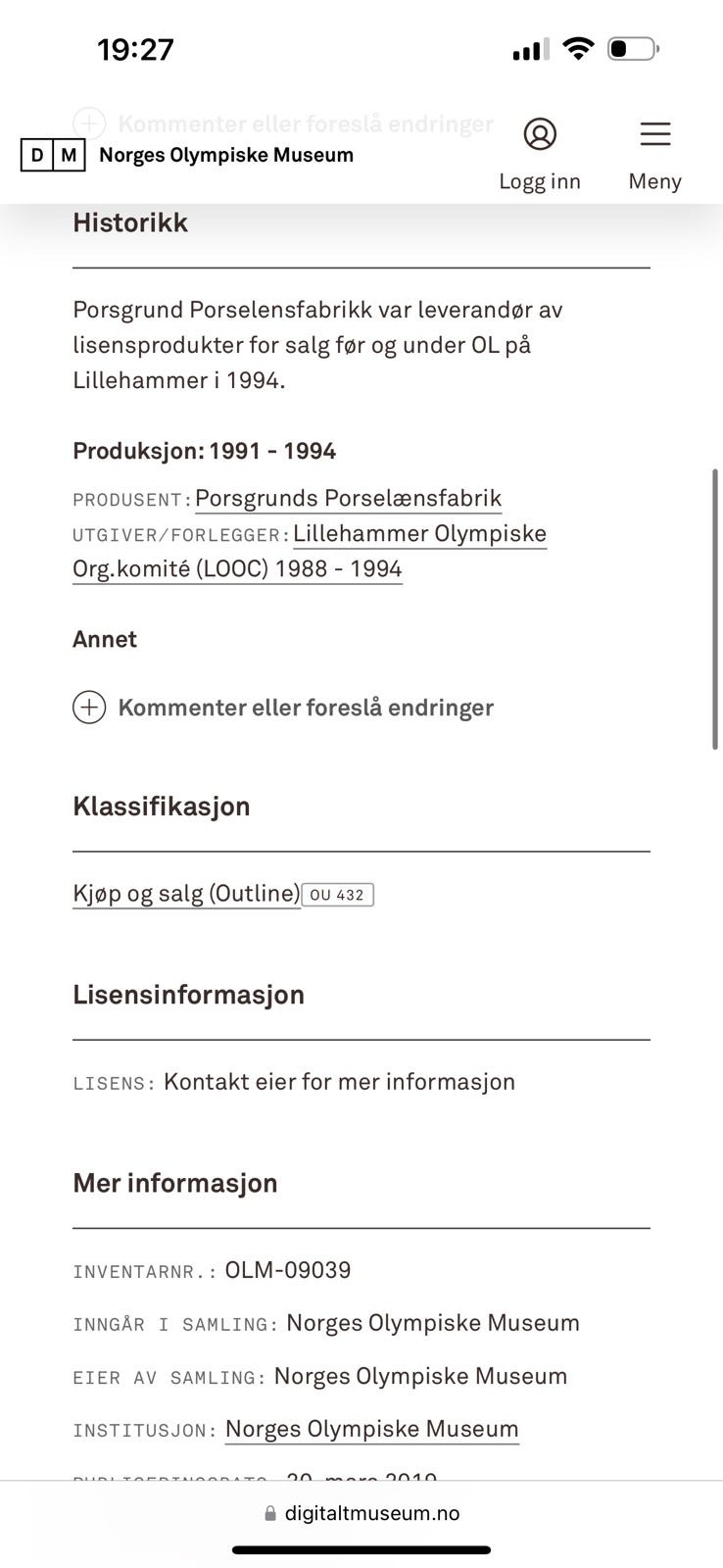Tap the cellular signal bars icon

(x=530, y=49)
